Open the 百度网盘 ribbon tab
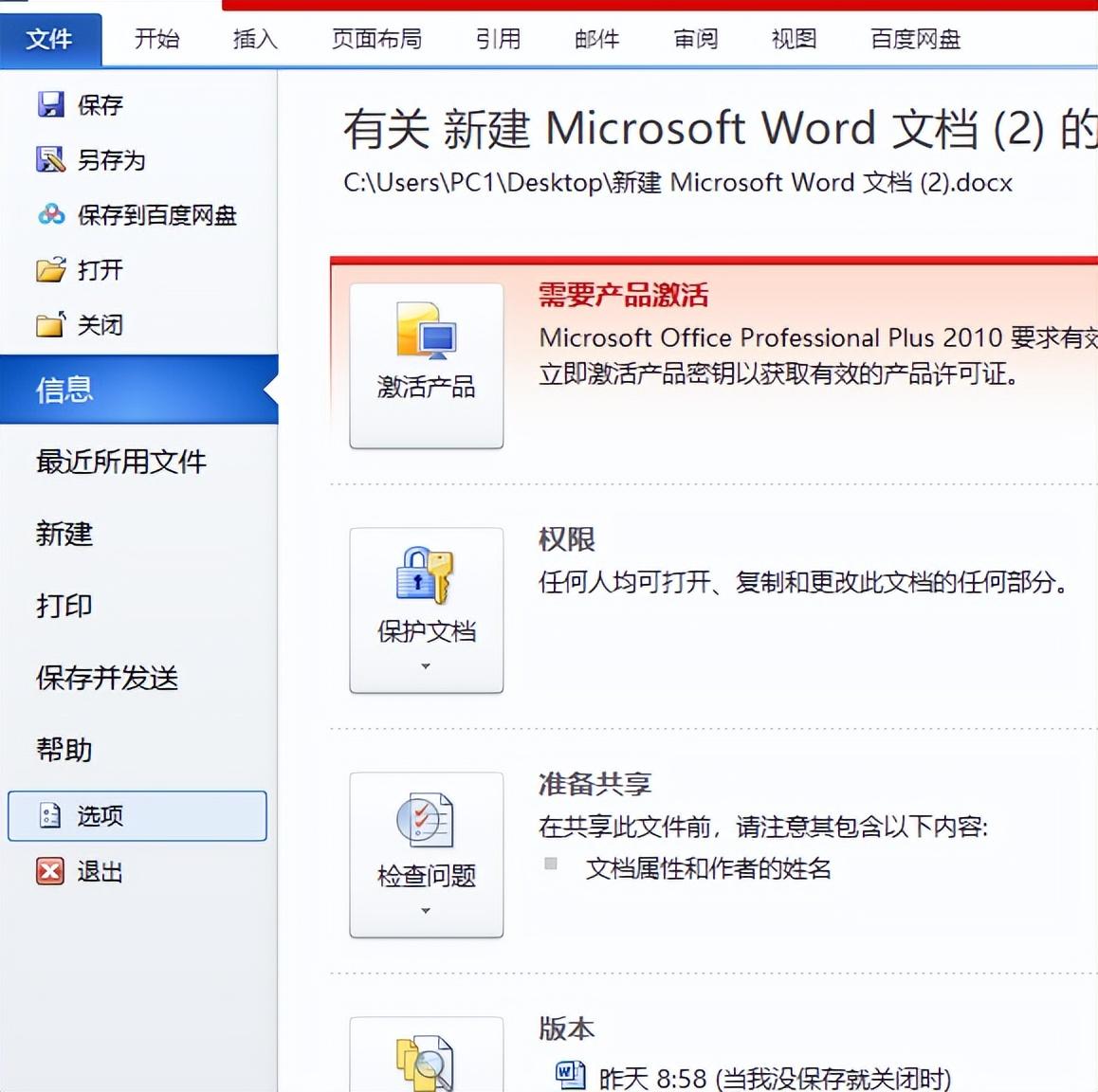The width and height of the screenshot is (1098, 1092). (x=915, y=39)
